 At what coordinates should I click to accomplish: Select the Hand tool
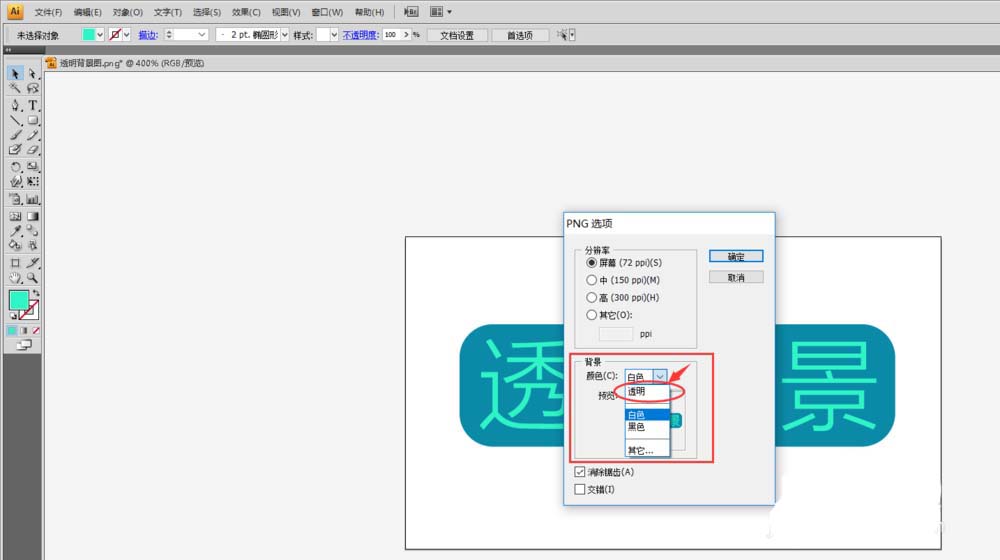[x=15, y=278]
